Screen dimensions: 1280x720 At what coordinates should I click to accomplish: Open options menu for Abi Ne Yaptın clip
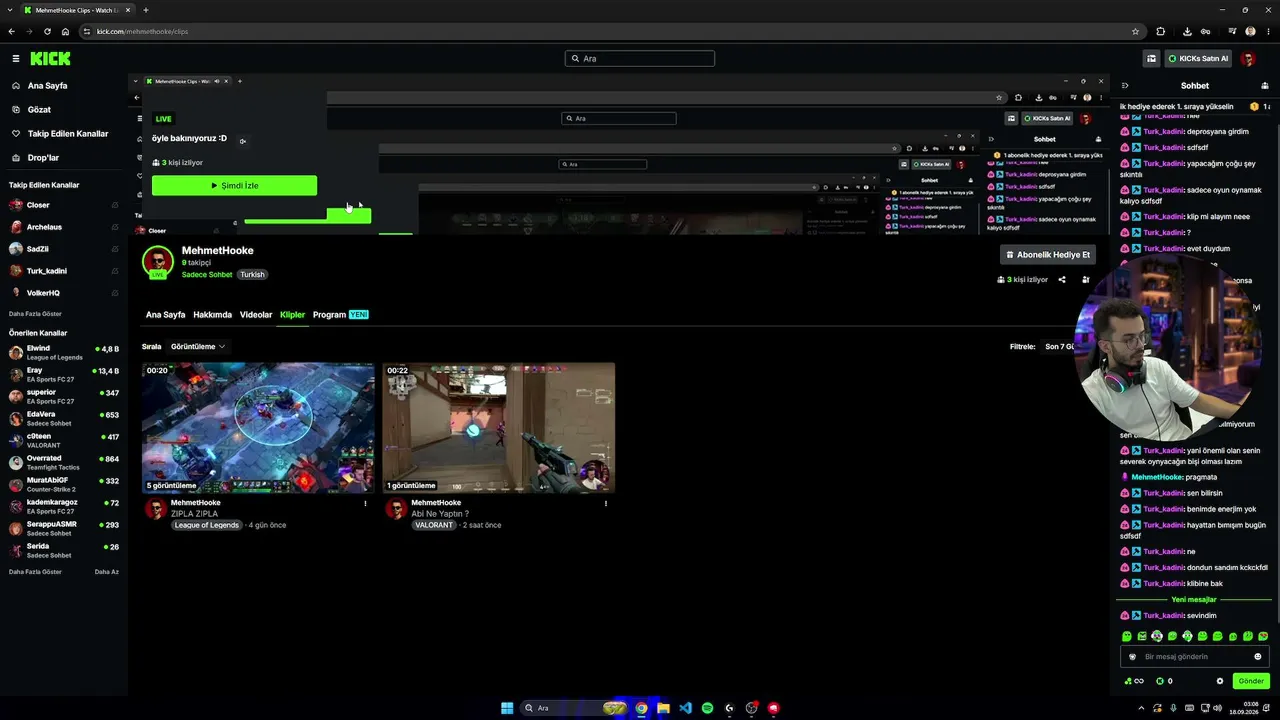(x=605, y=504)
